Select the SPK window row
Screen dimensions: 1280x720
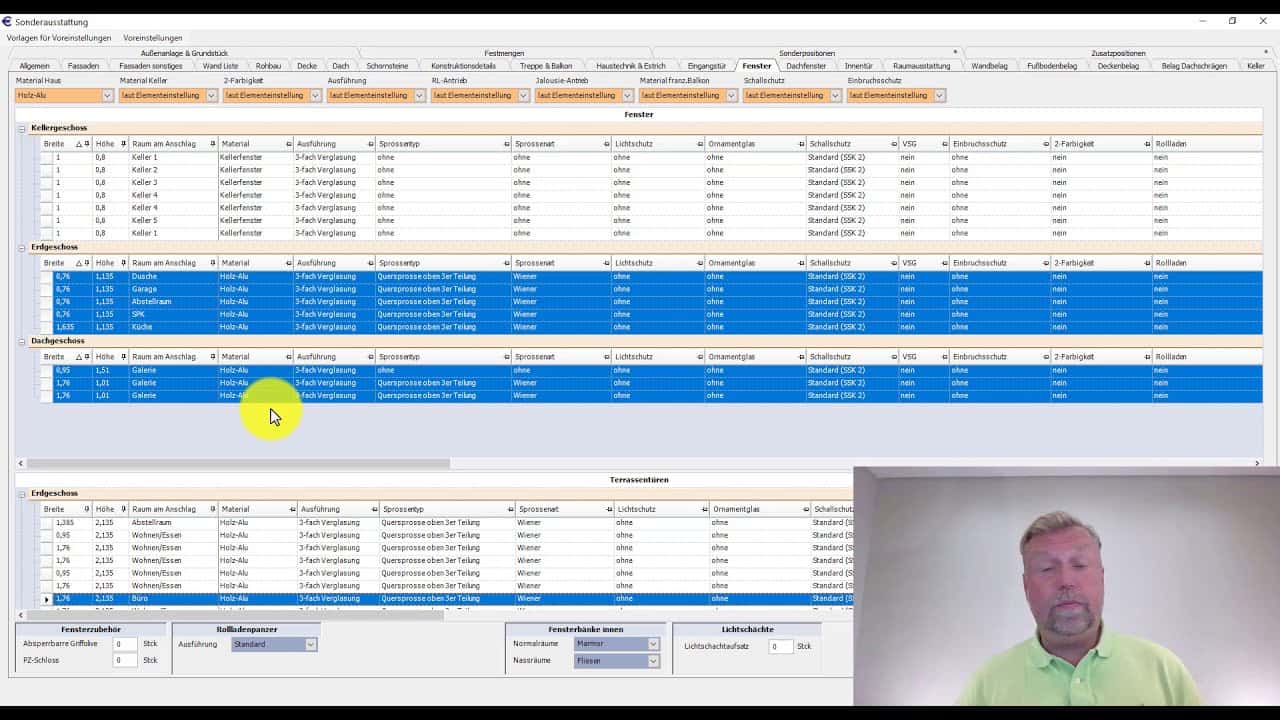(x=651, y=314)
